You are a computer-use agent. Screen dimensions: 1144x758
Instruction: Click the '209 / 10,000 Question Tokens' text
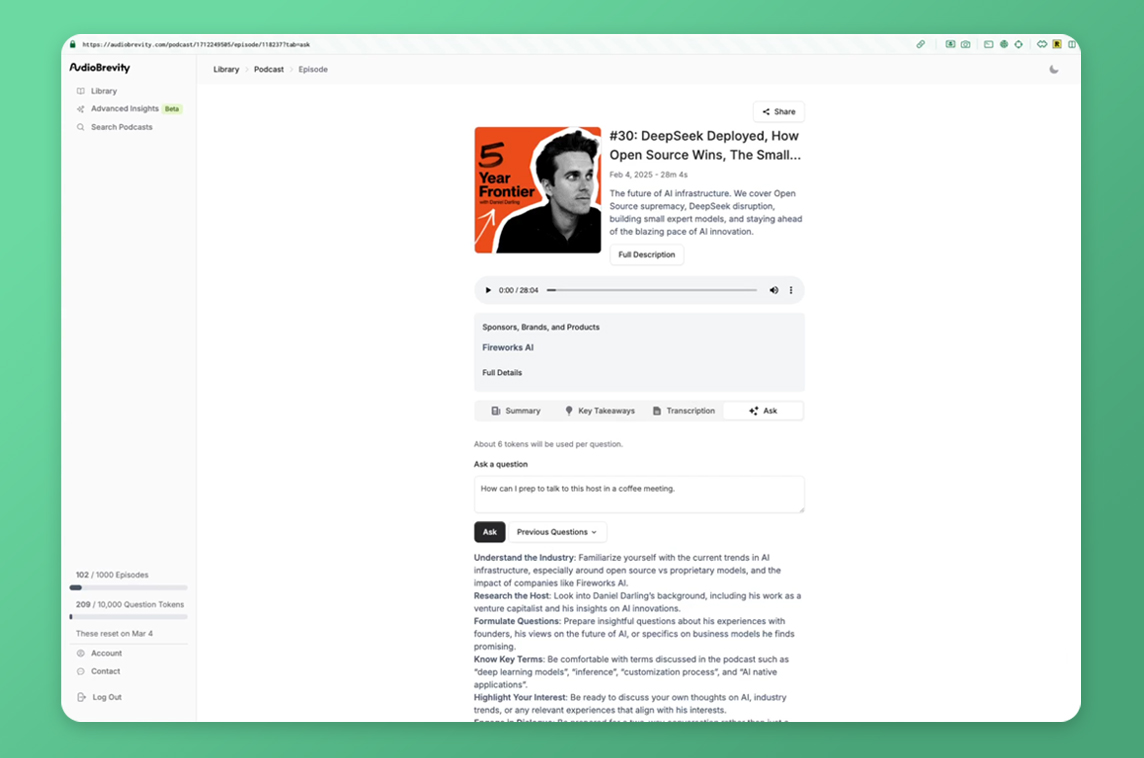point(130,604)
